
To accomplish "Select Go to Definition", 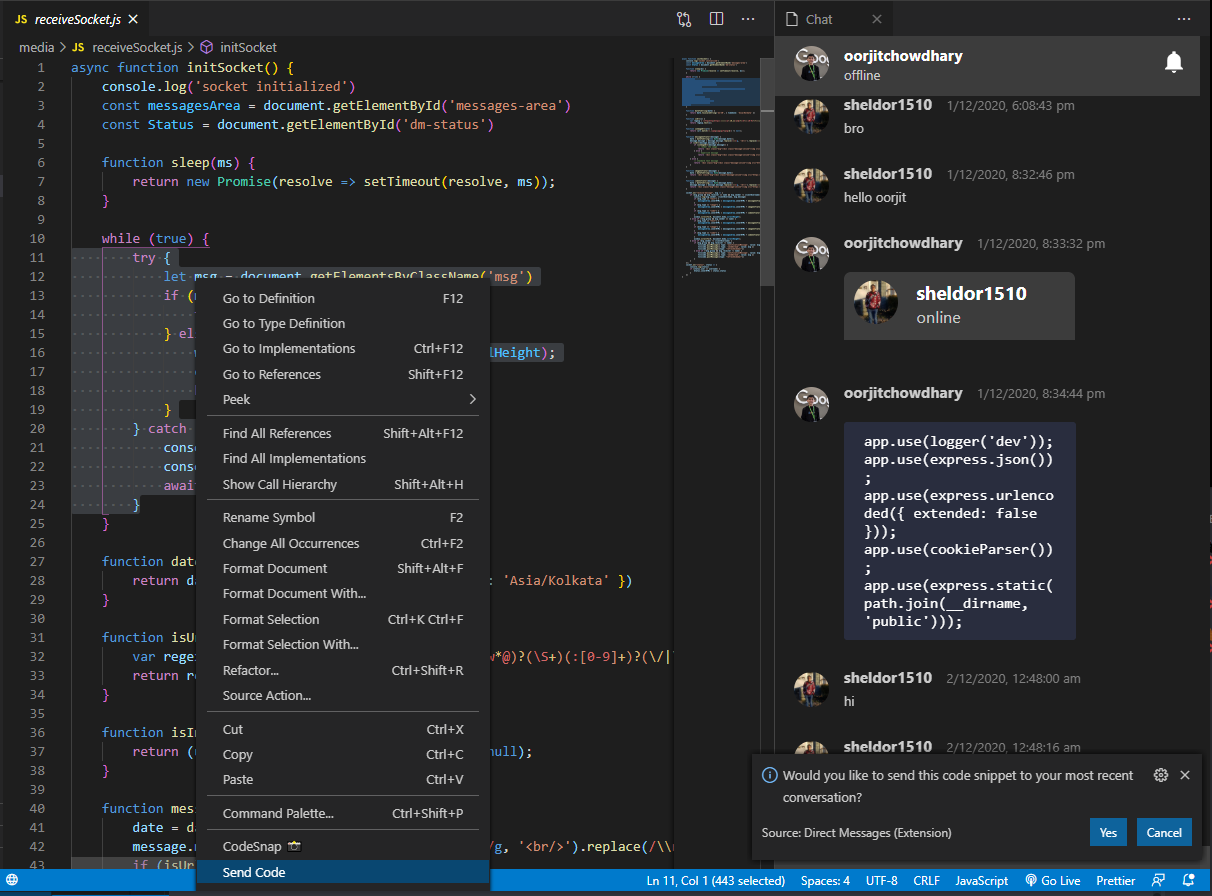I will pos(342,298).
